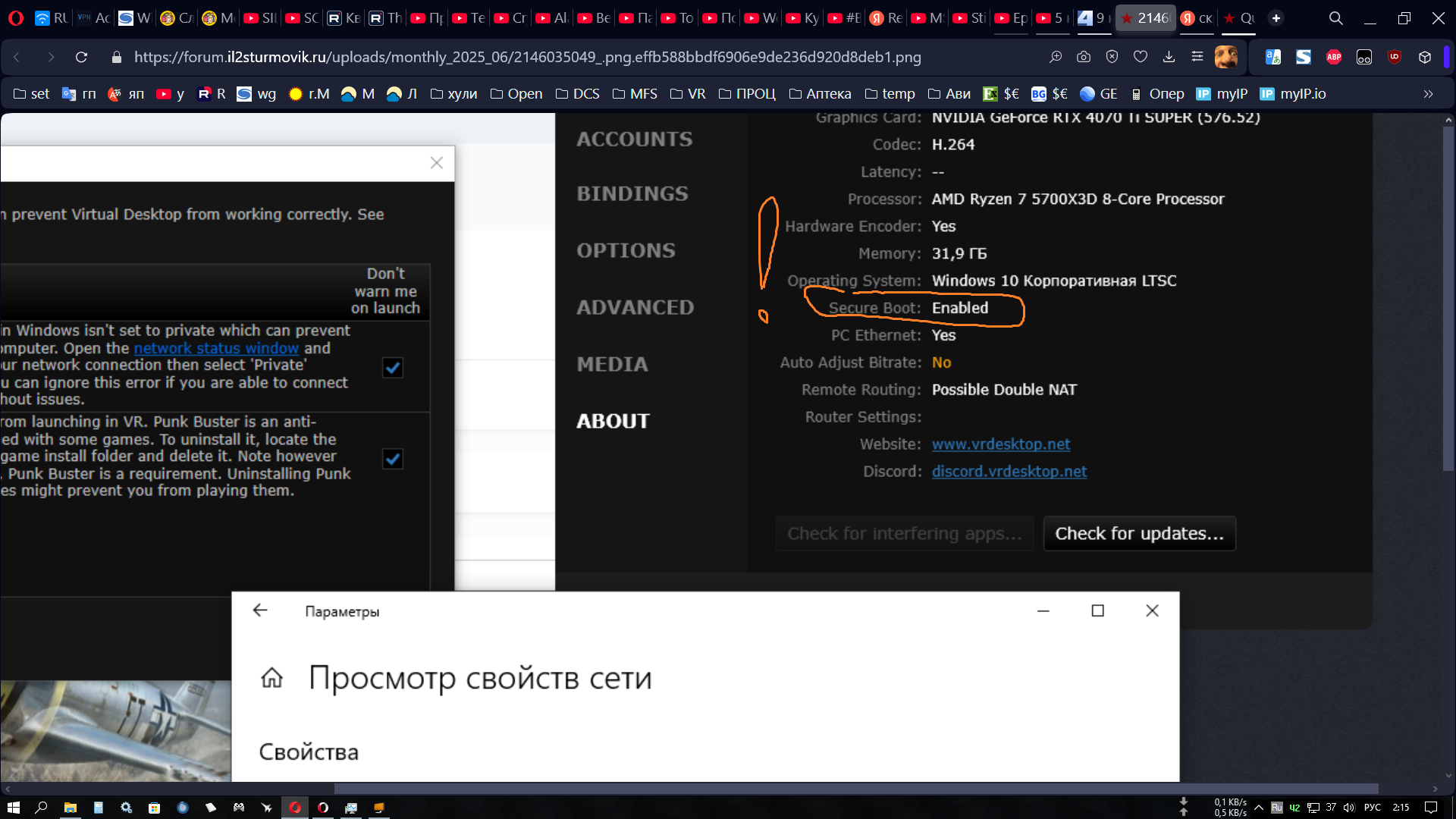Click the lock site-info icon
1456x819 pixels.
[116, 57]
